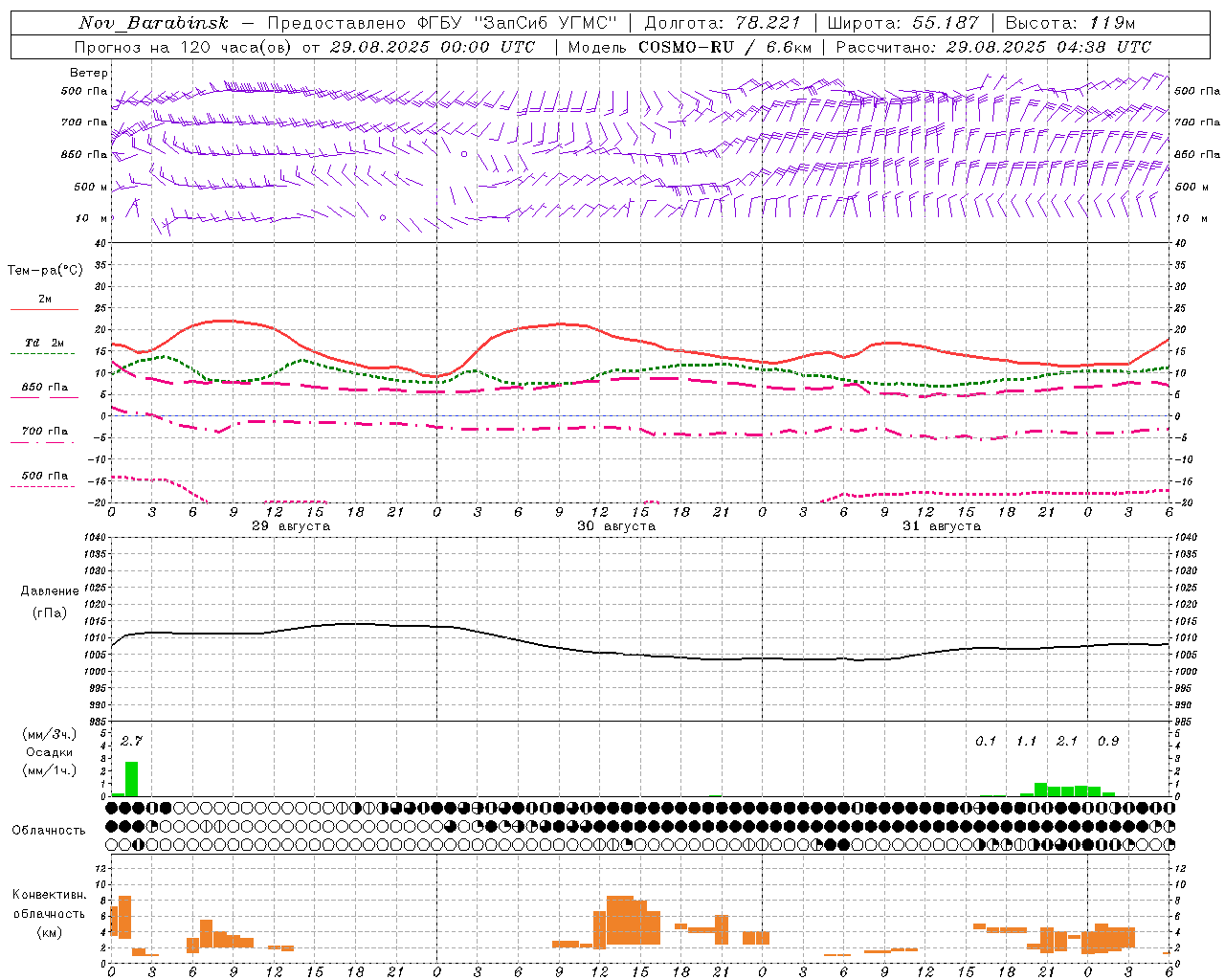Click the 1.1 precipitation value

1026,741
